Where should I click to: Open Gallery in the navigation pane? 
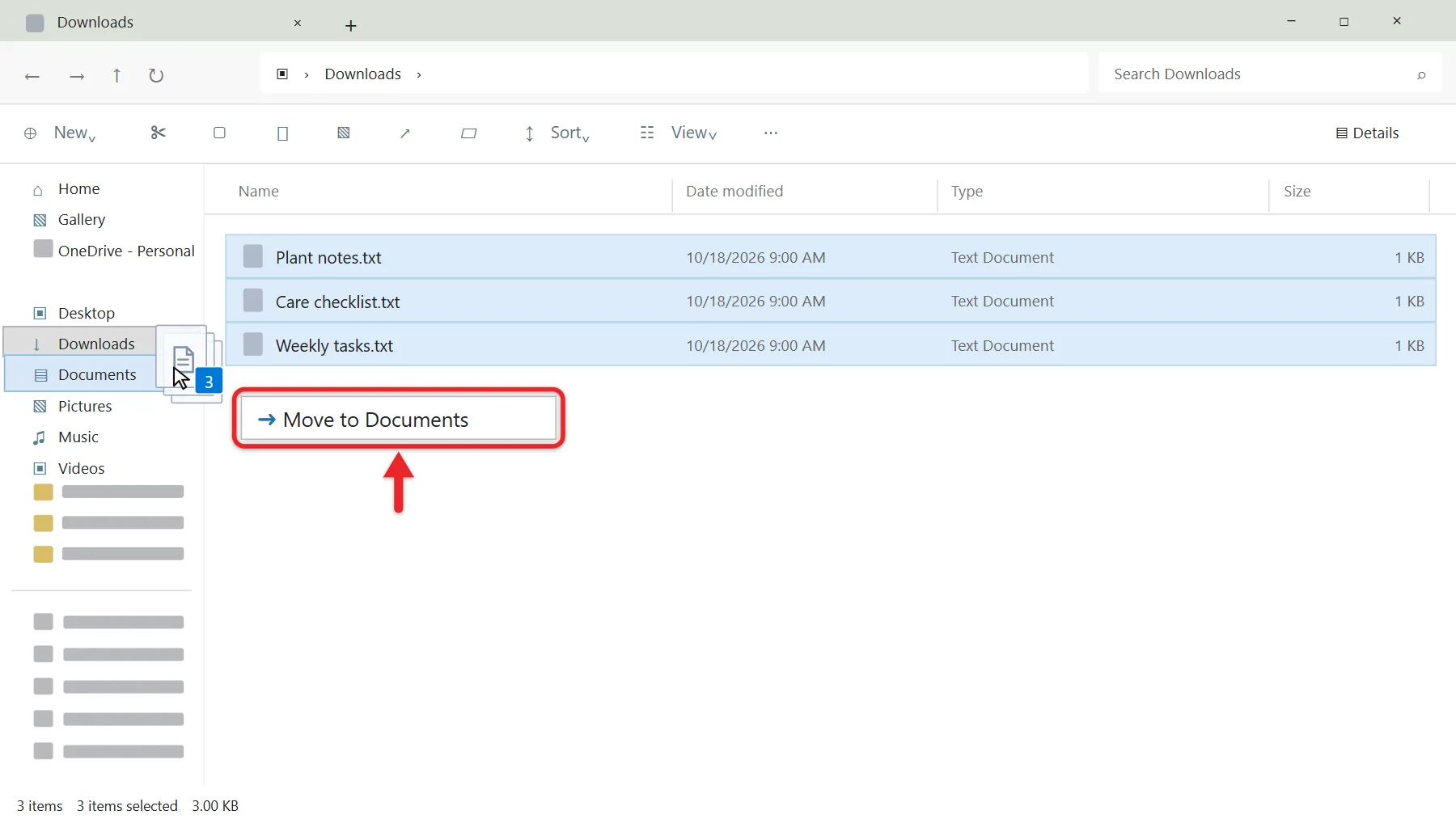pyautogui.click(x=82, y=219)
